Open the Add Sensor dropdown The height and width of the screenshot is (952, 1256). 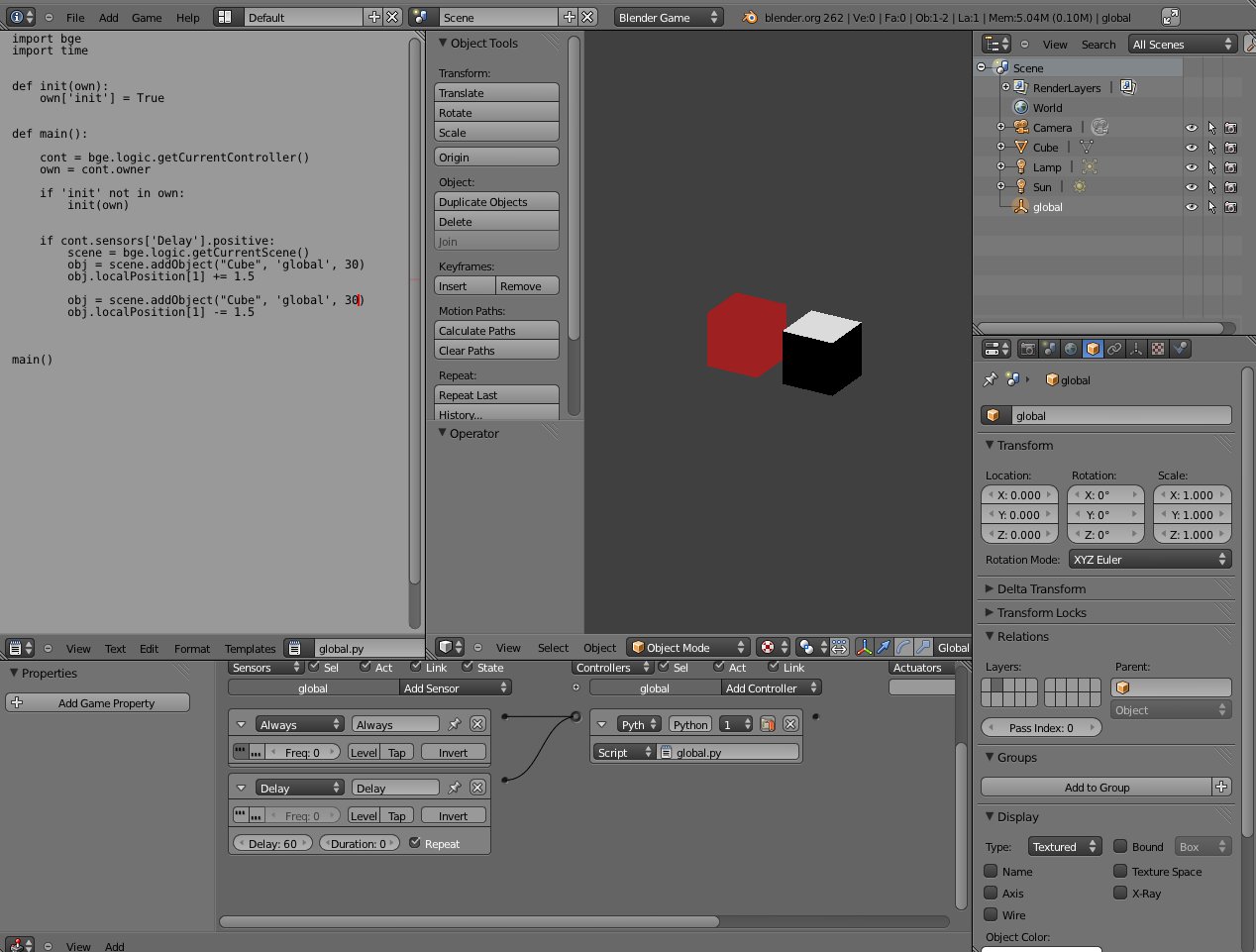click(x=456, y=688)
